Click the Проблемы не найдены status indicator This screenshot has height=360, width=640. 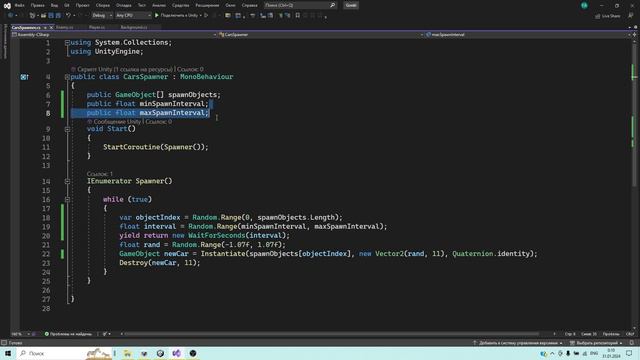click(x=68, y=334)
